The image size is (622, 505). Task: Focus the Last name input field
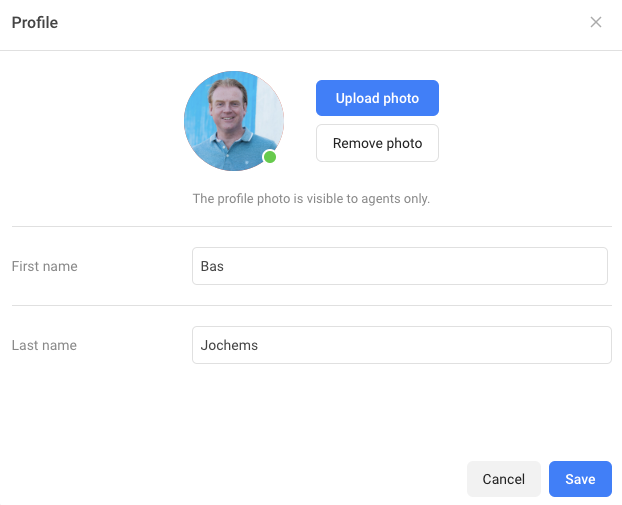point(400,345)
